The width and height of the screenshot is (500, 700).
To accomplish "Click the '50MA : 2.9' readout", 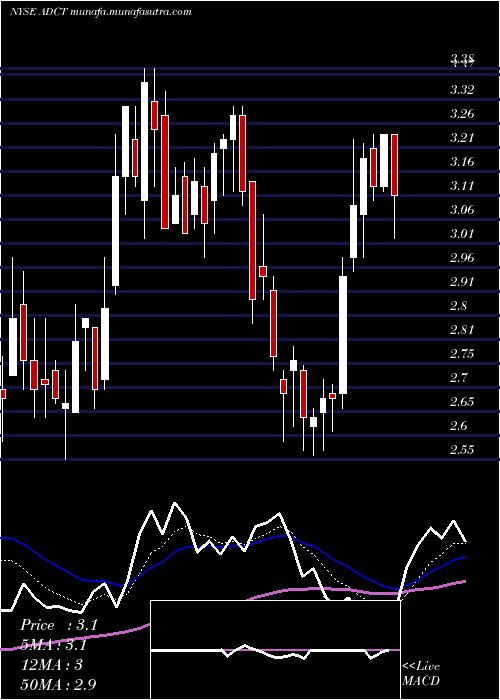I will pos(58,684).
